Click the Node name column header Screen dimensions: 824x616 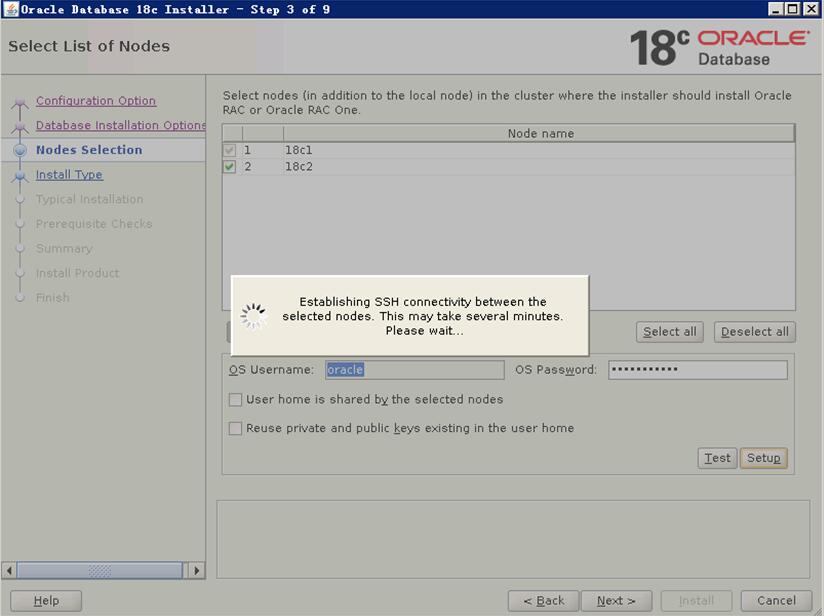tap(539, 134)
